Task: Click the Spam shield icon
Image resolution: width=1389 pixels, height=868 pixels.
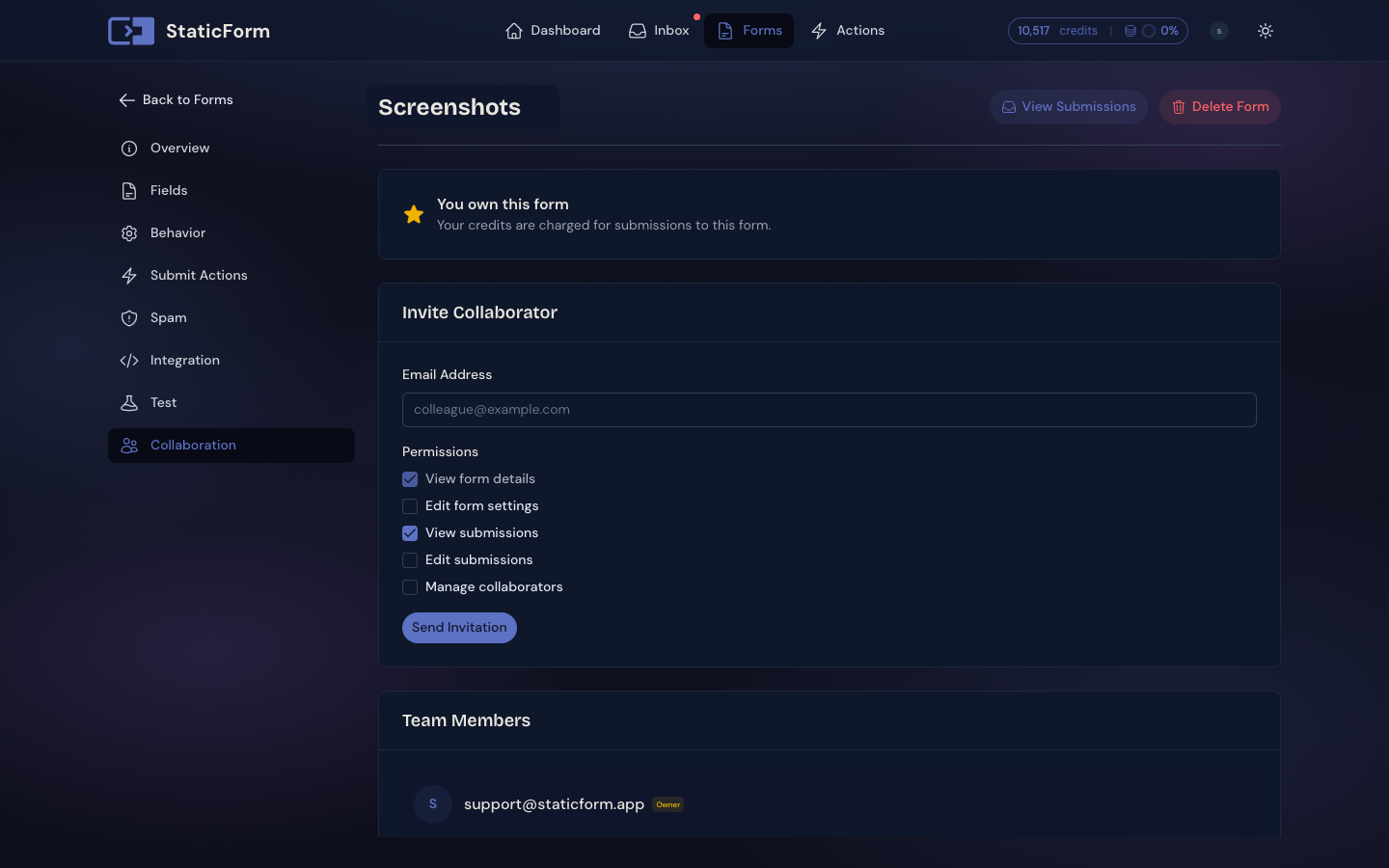Action: point(129,318)
